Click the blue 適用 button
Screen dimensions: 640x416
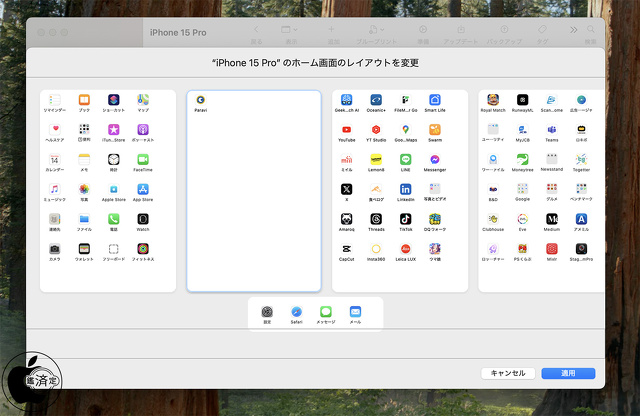568,373
